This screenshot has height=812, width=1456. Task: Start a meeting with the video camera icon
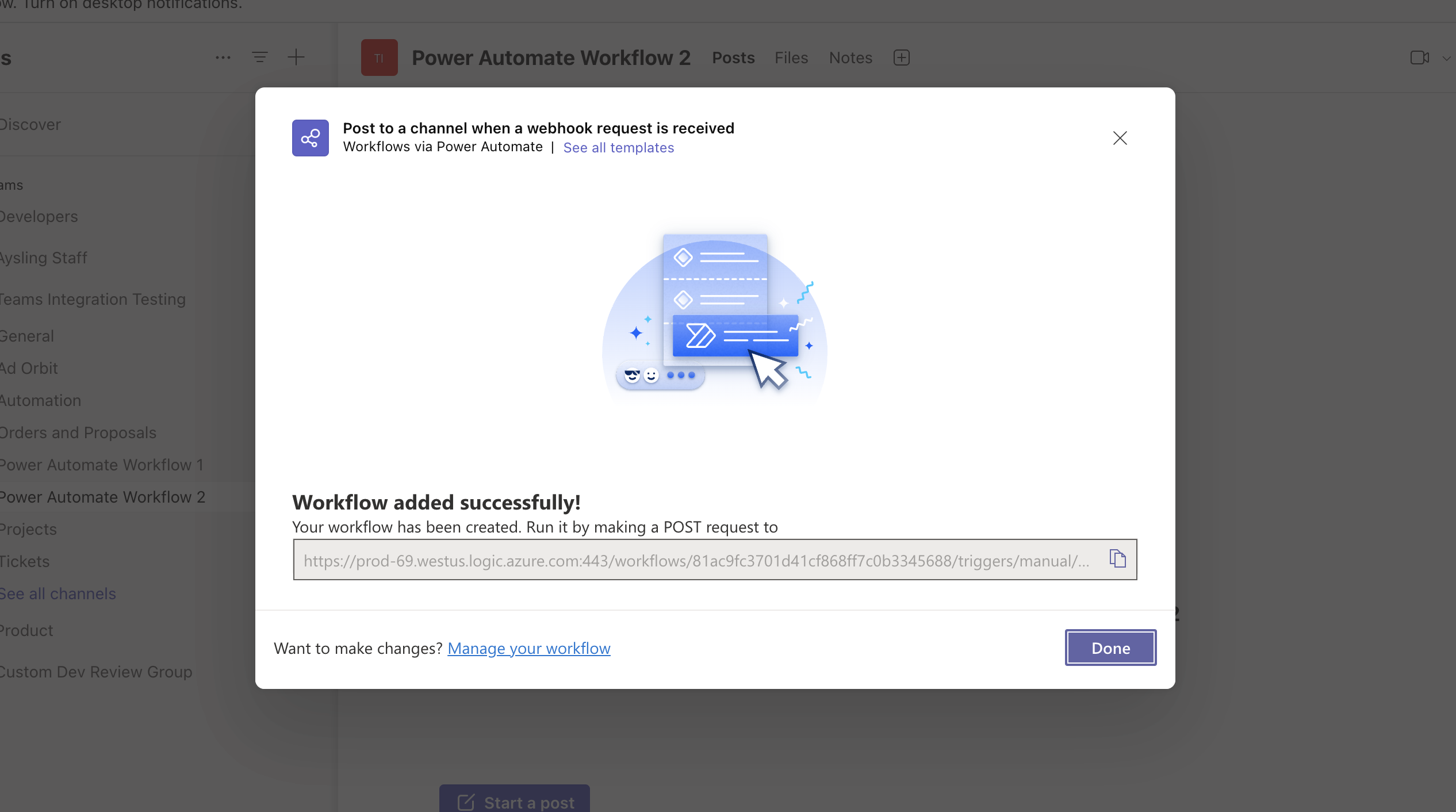tap(1419, 58)
